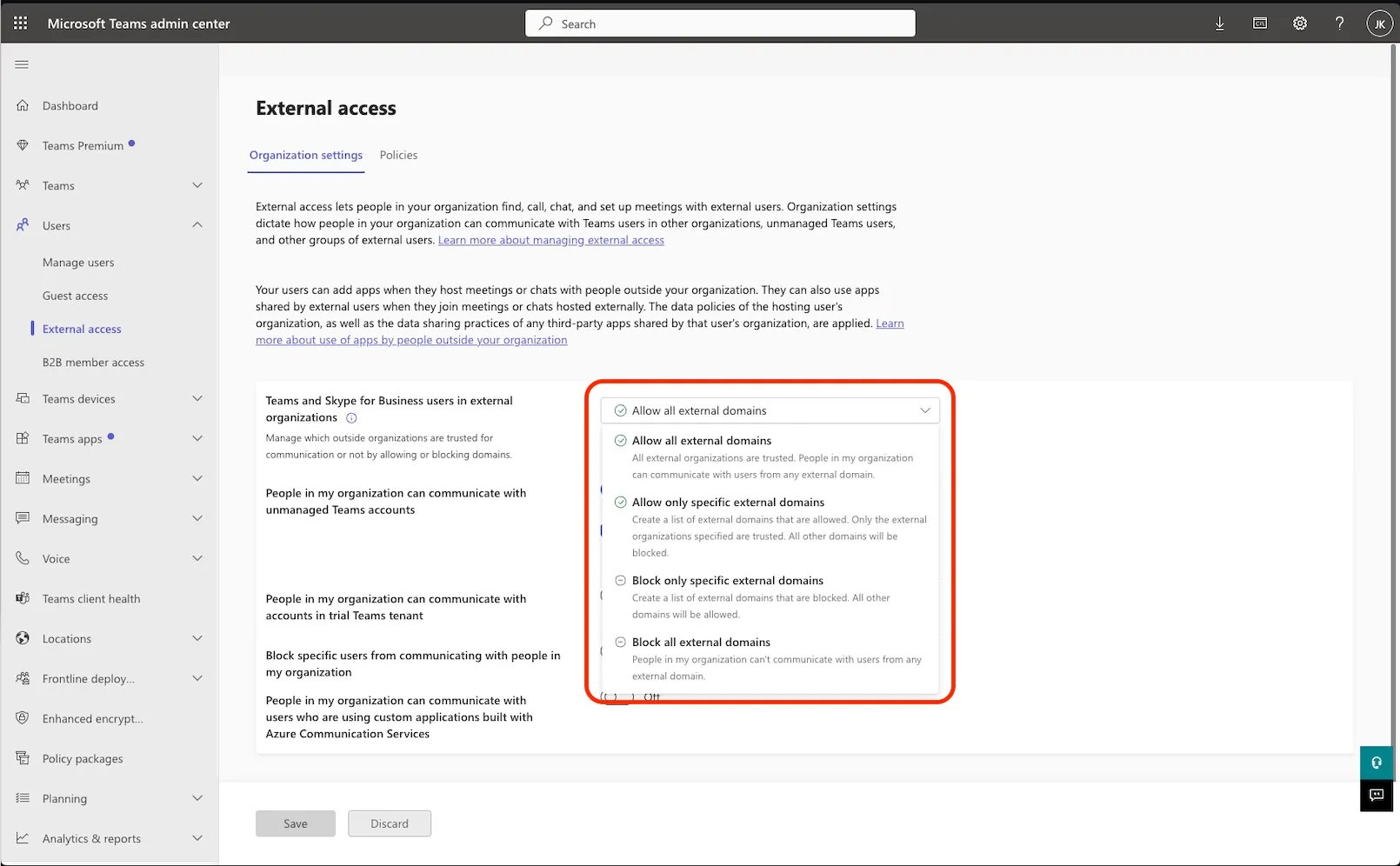The image size is (1400, 866).
Task: Open Learn more about managing external access
Action: [551, 240]
